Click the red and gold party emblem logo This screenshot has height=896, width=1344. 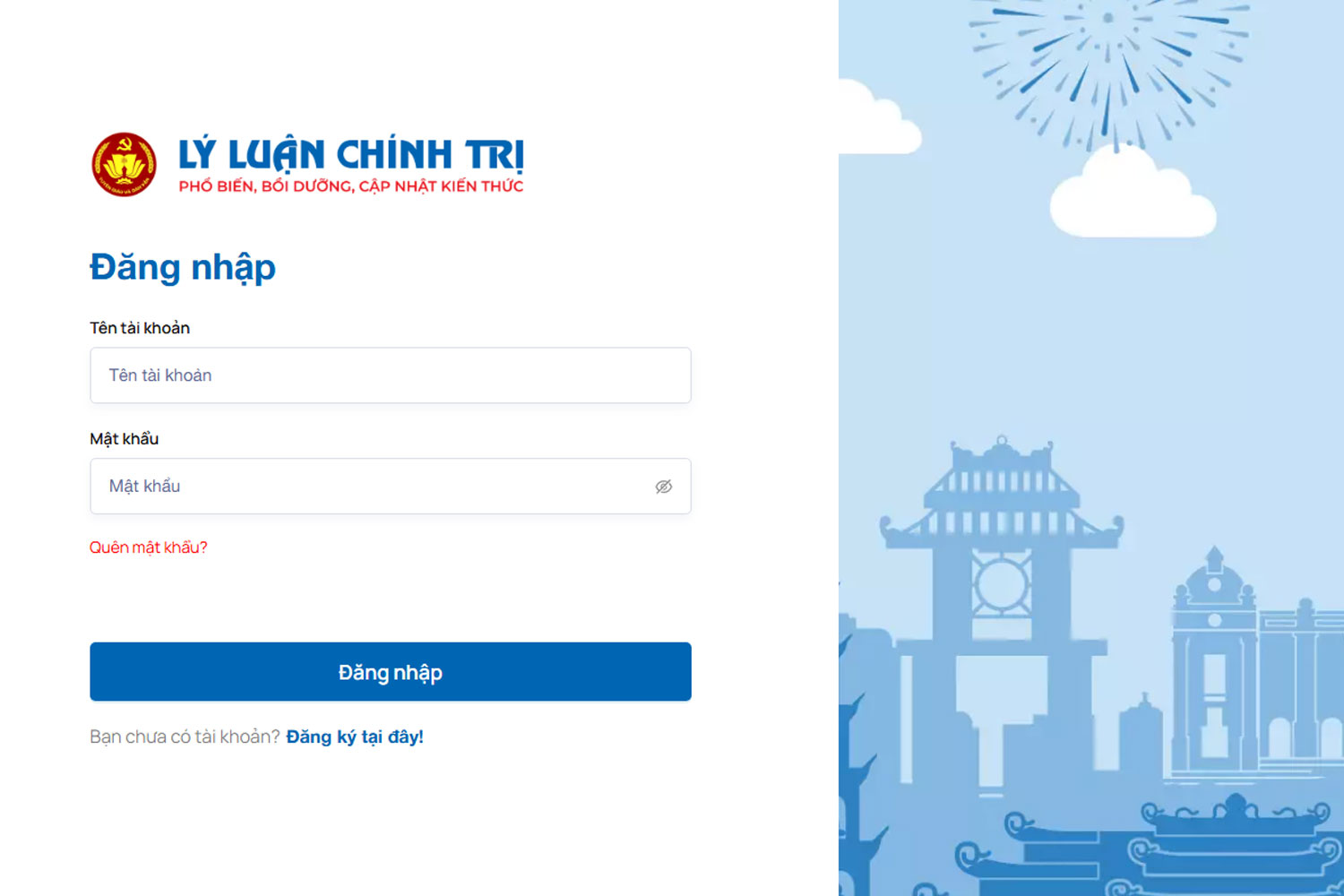point(124,164)
